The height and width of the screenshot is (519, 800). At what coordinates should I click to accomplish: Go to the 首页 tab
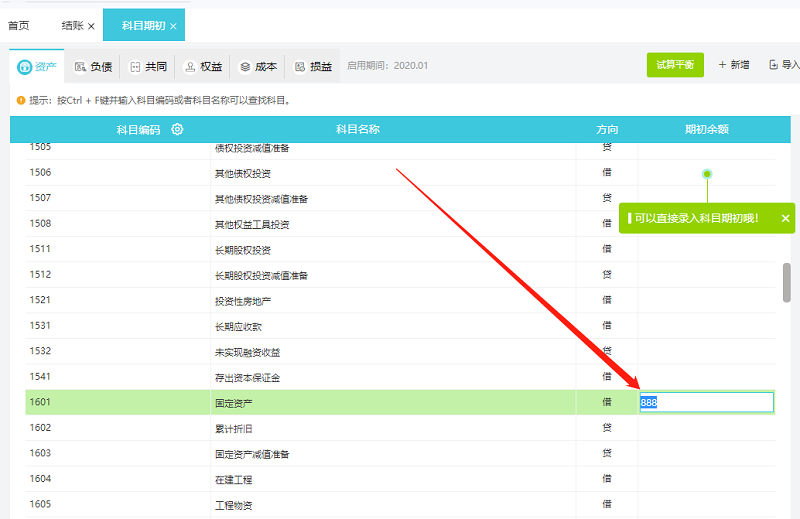tap(19, 26)
